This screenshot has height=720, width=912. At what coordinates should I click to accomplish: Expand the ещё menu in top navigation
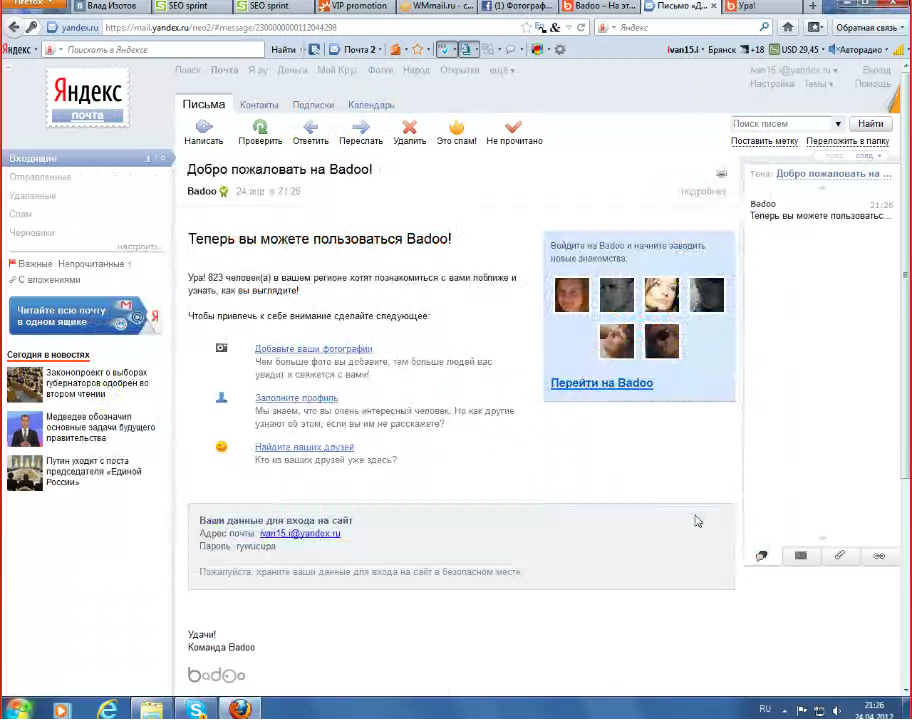[502, 70]
